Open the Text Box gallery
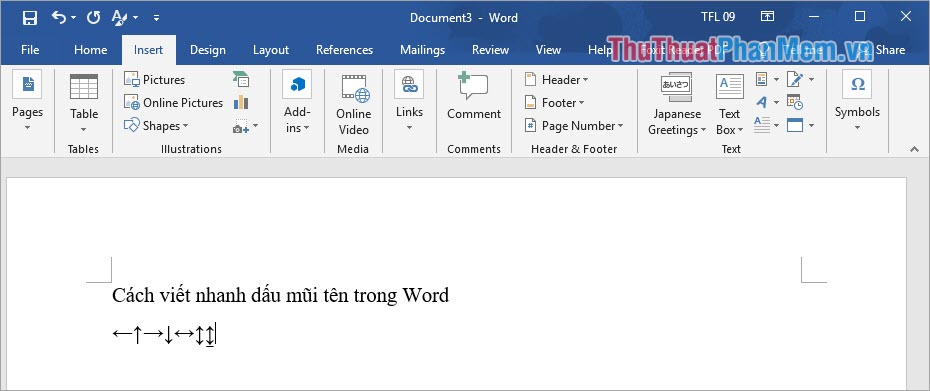930x391 pixels. (730, 104)
